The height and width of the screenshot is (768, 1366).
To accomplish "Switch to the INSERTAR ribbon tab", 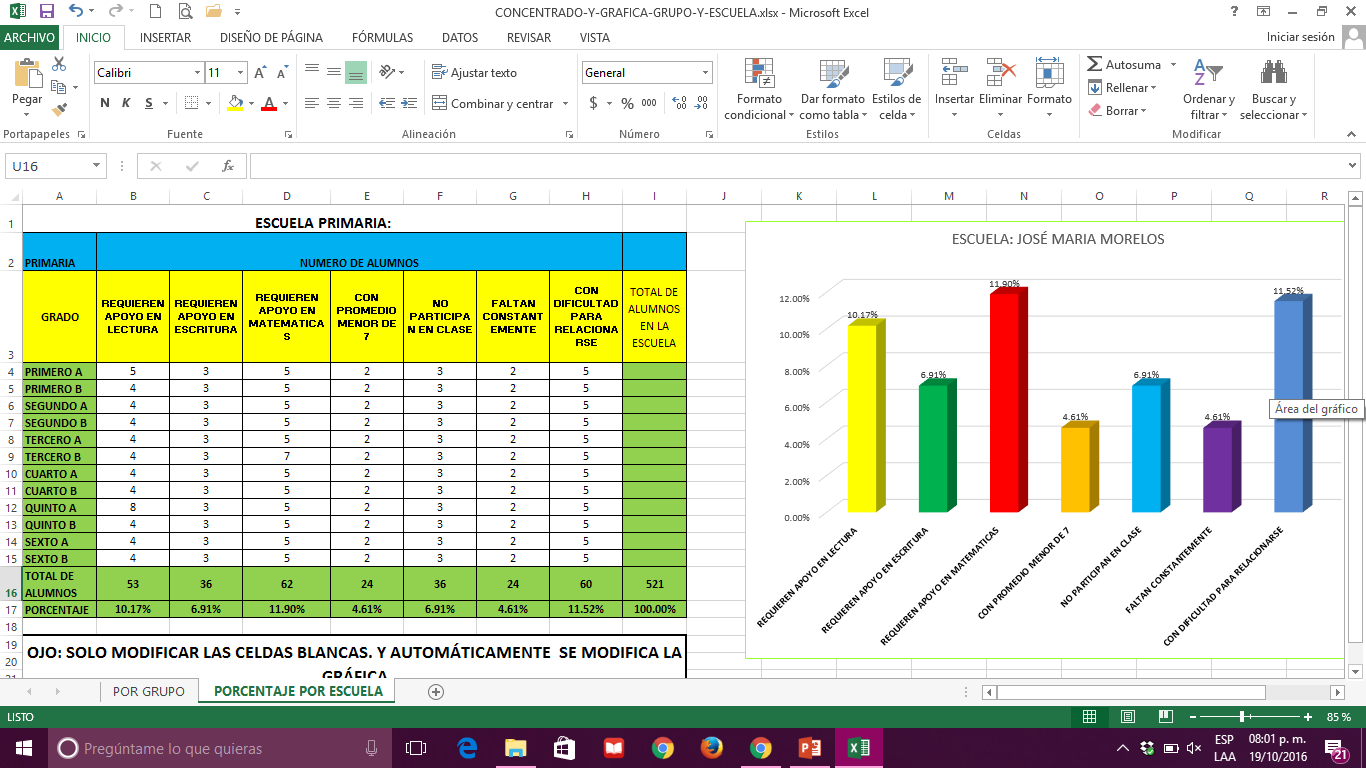I will [165, 38].
